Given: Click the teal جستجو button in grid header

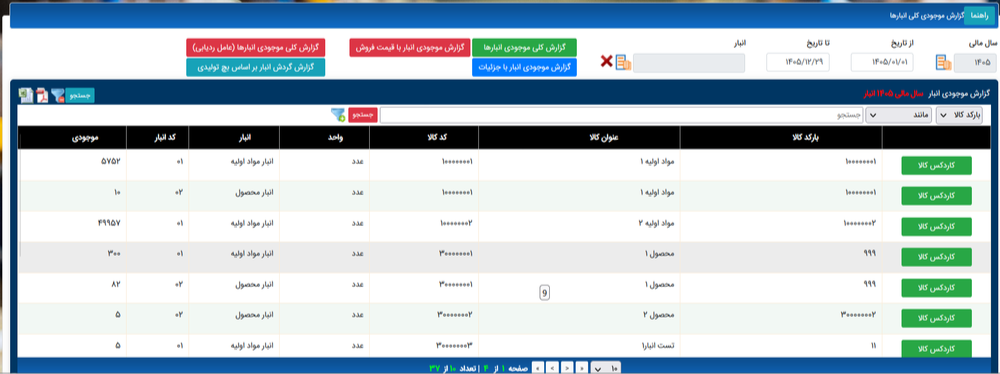Looking at the screenshot, I should [80, 96].
